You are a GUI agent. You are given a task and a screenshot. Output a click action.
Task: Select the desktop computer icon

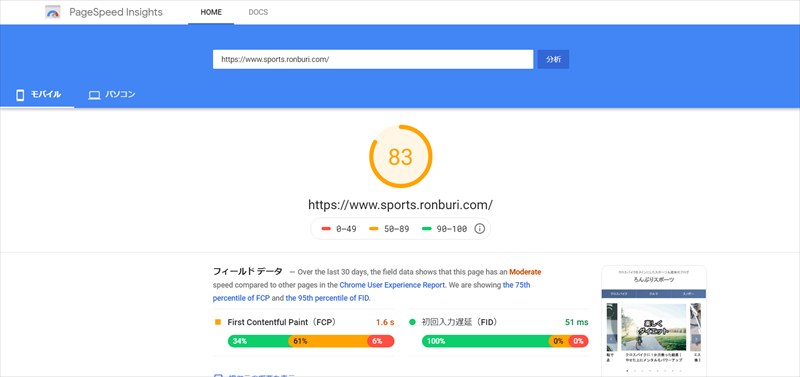94,95
